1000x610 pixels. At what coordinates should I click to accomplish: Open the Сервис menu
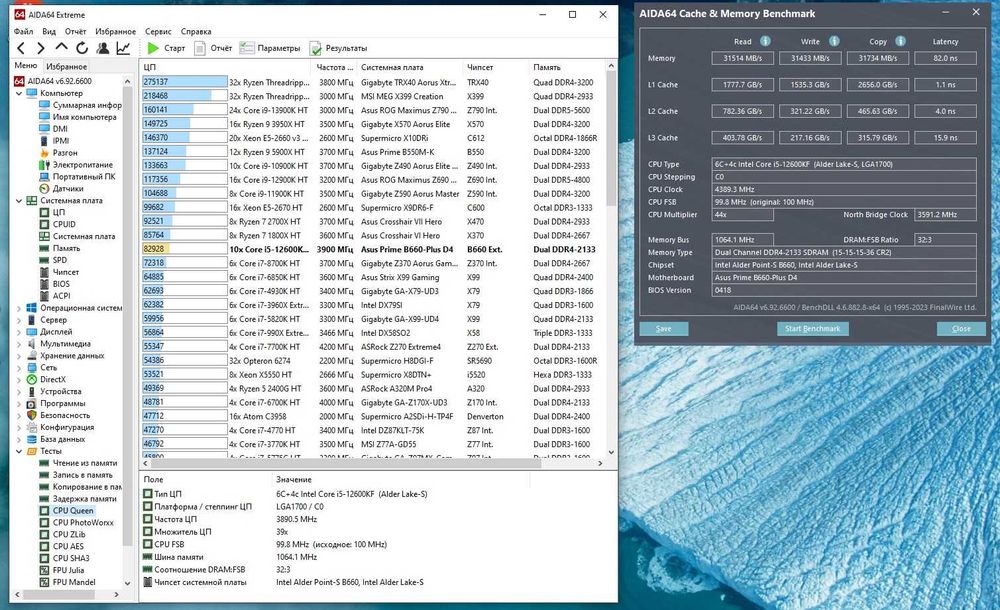[x=158, y=31]
